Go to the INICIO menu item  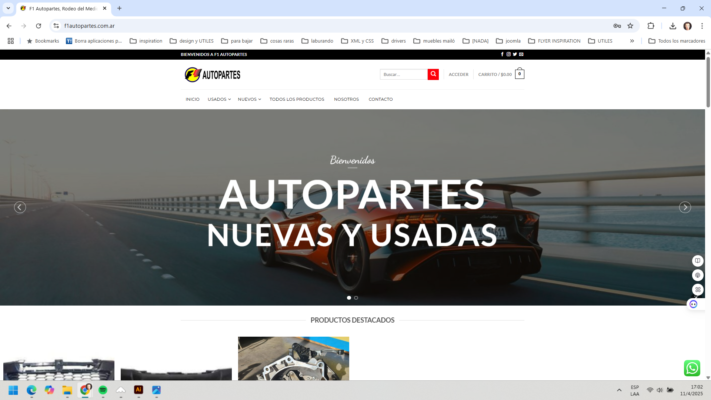pyautogui.click(x=192, y=99)
